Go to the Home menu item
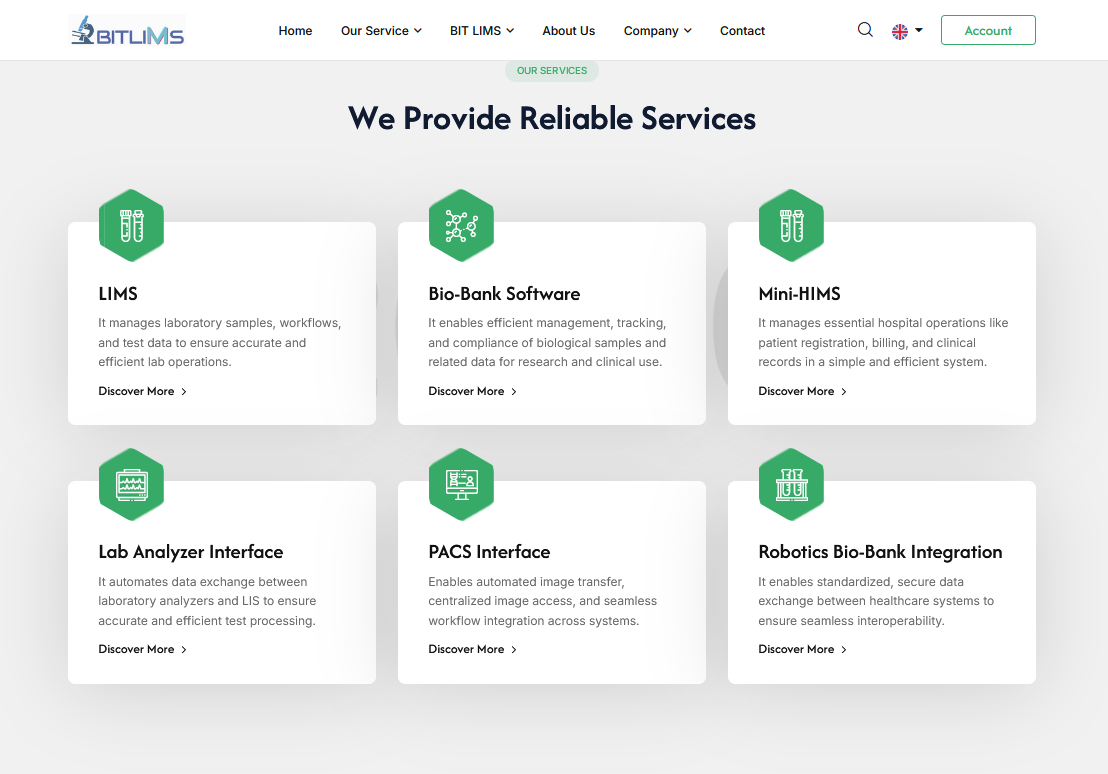Image resolution: width=1108 pixels, height=774 pixels. pos(295,31)
